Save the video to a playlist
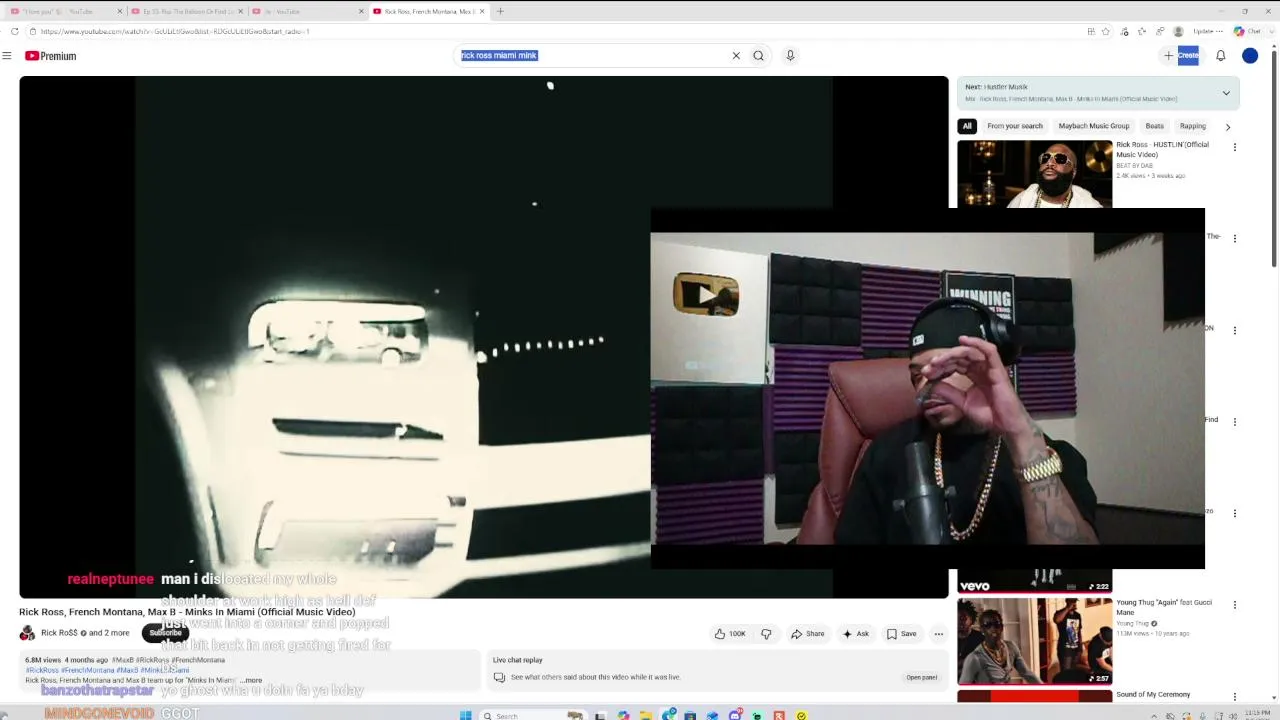Image resolution: width=1280 pixels, height=720 pixels. click(901, 633)
